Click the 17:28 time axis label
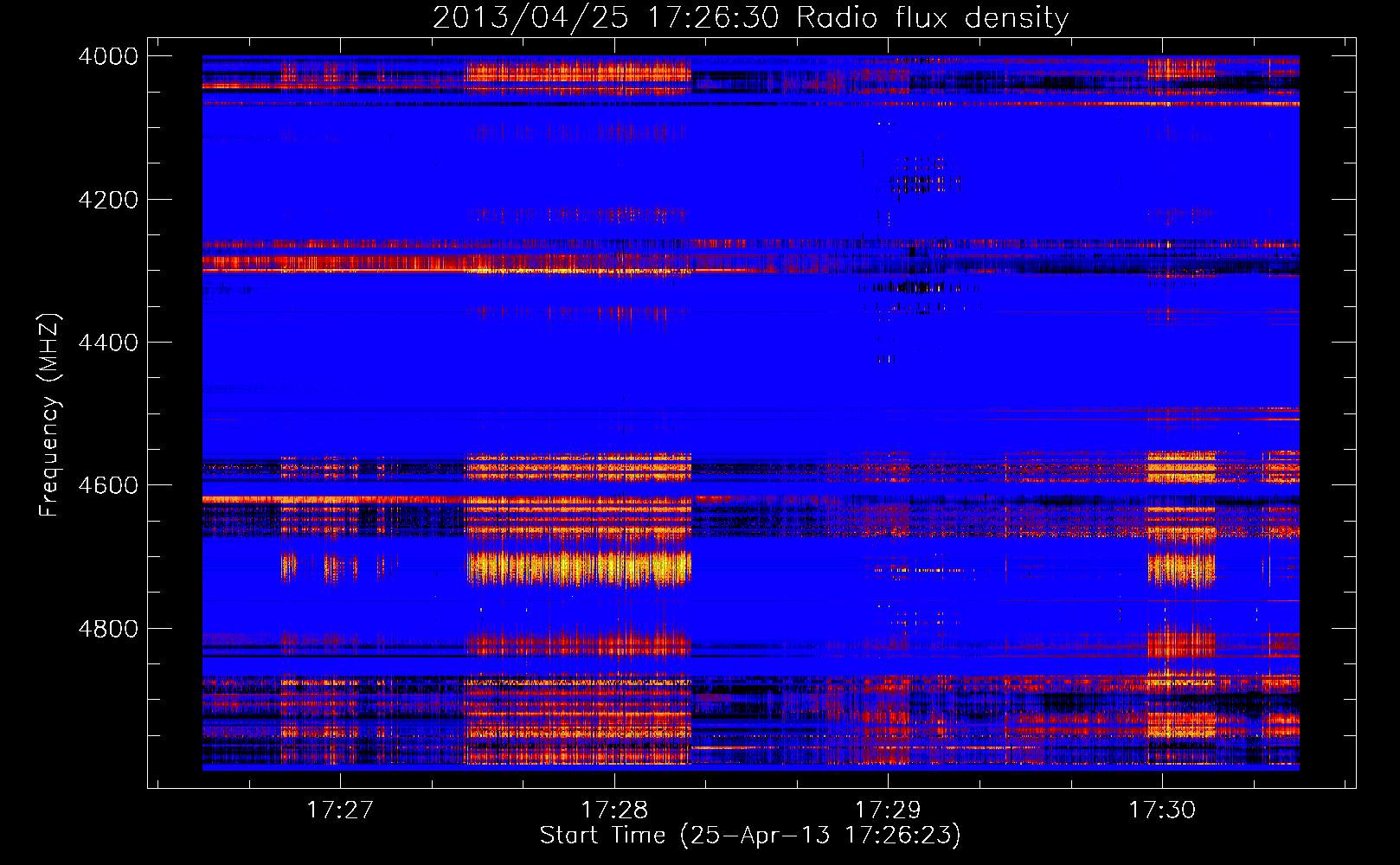Viewport: 1400px width, 865px height. (x=614, y=810)
